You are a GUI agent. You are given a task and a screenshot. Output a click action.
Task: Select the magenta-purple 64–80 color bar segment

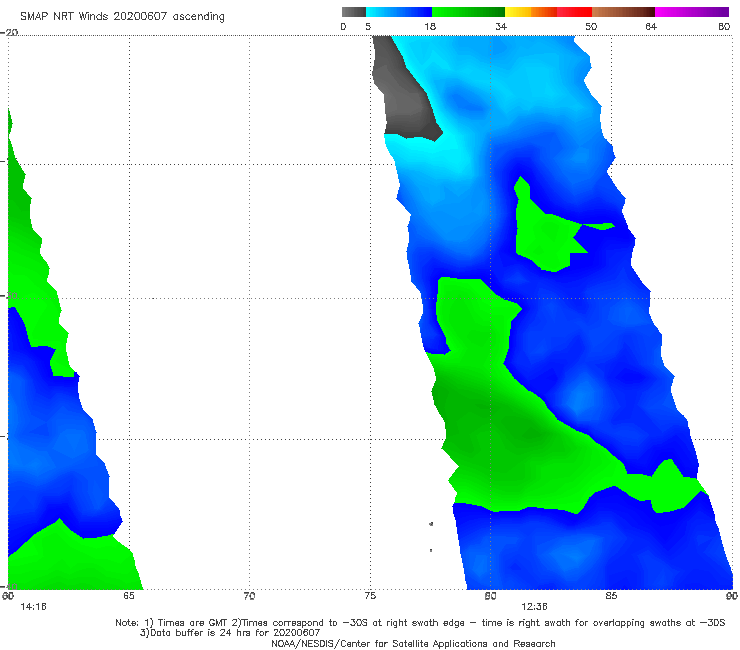pyautogui.click(x=692, y=12)
